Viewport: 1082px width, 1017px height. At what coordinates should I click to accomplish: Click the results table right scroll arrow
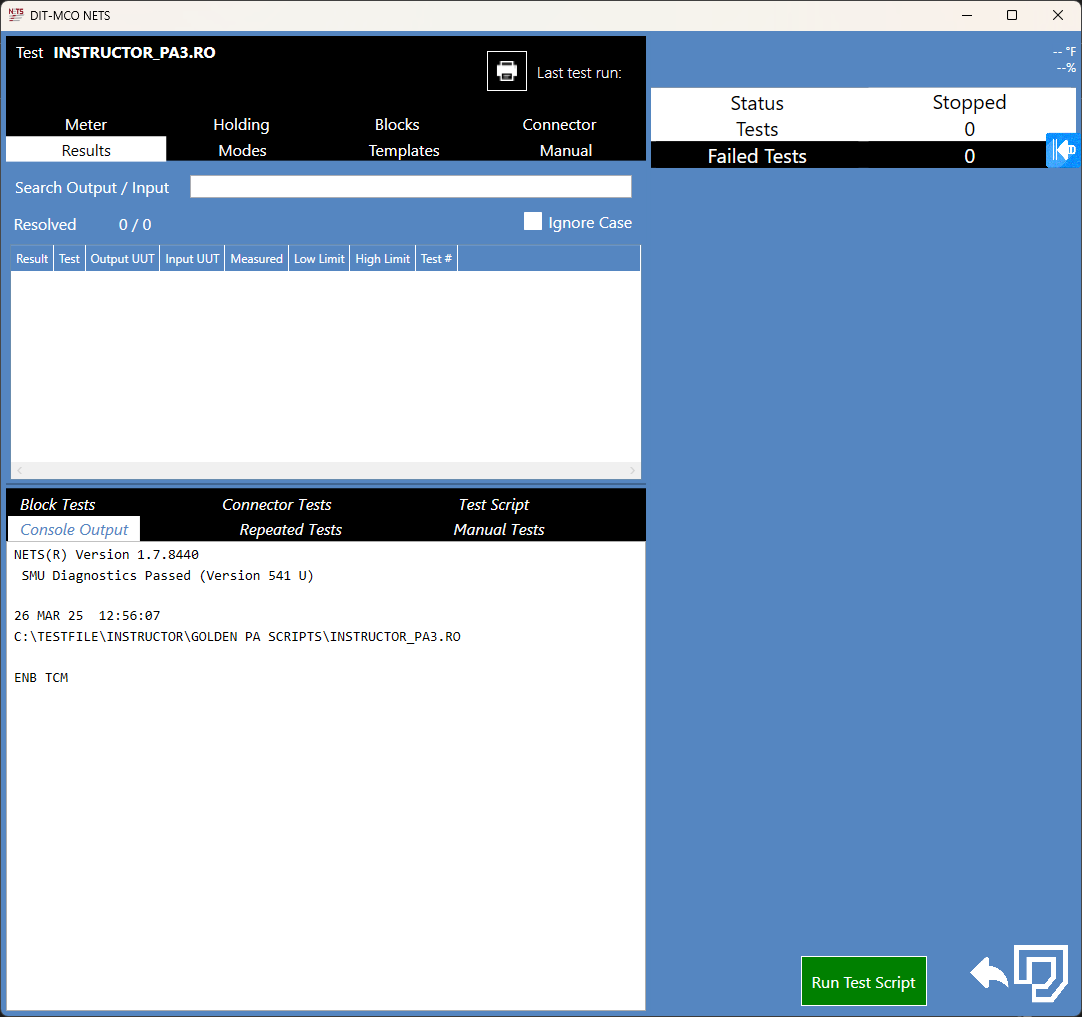tap(632, 470)
